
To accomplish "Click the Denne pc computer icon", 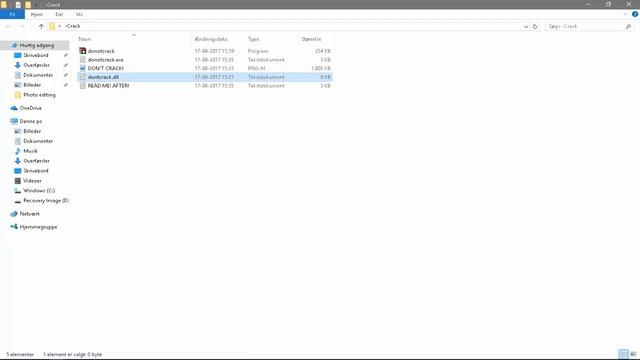I will point(14,121).
